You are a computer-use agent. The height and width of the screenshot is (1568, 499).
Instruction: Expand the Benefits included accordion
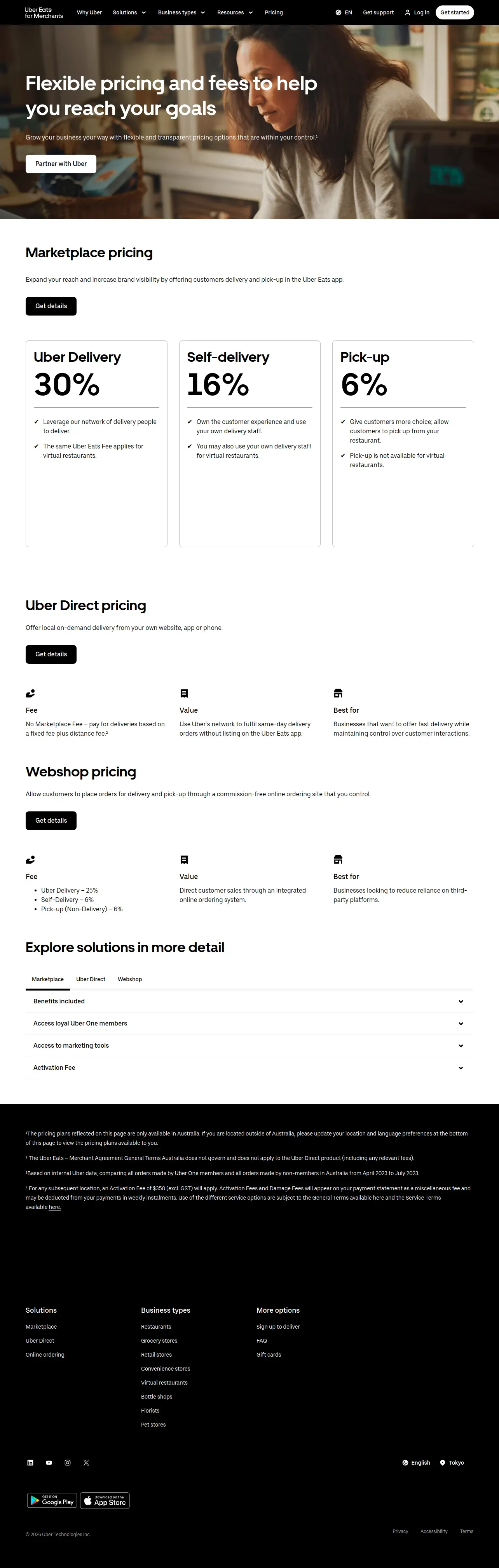point(249,1001)
